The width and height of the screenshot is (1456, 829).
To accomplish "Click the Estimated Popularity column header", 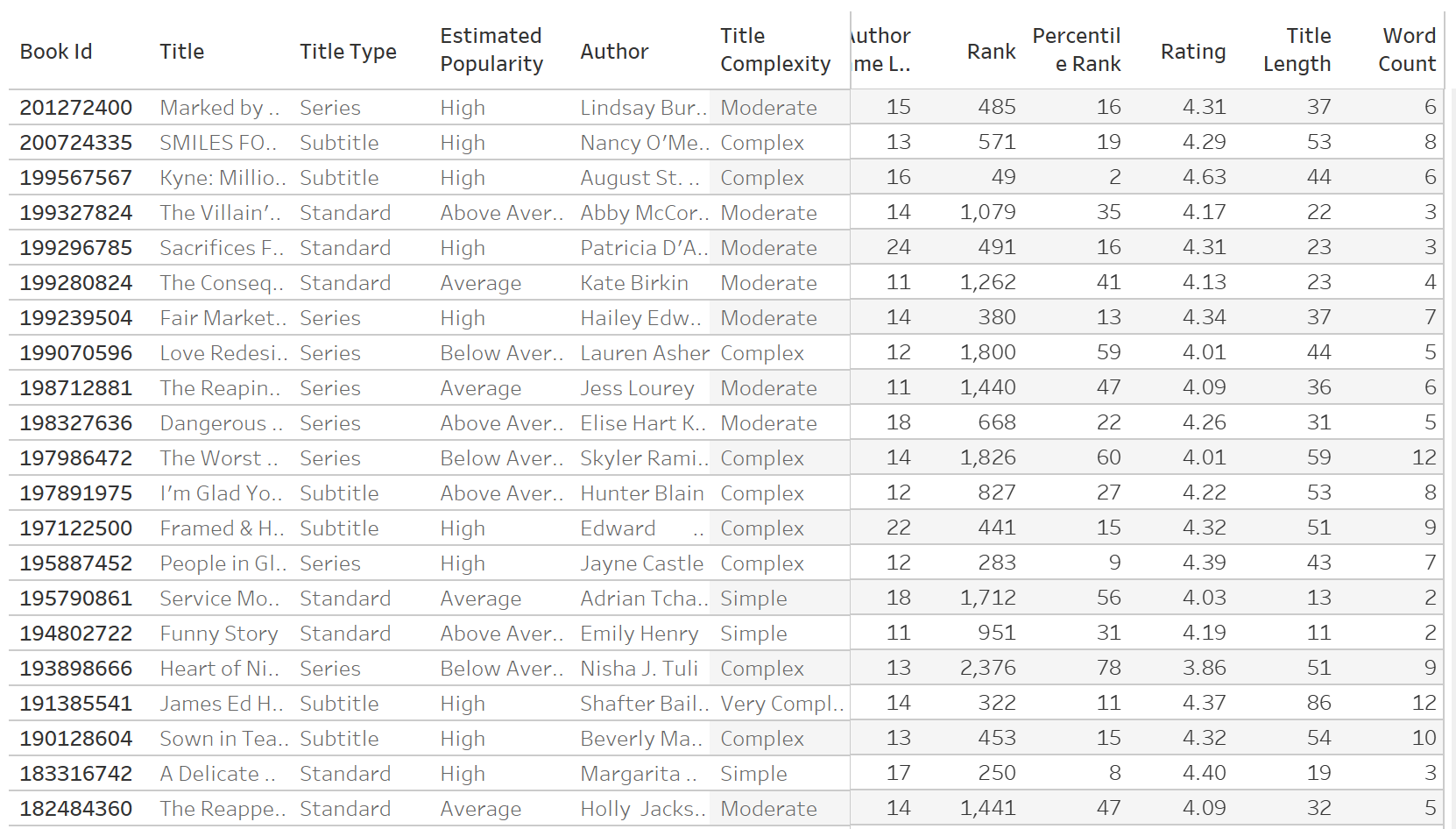I will [491, 50].
